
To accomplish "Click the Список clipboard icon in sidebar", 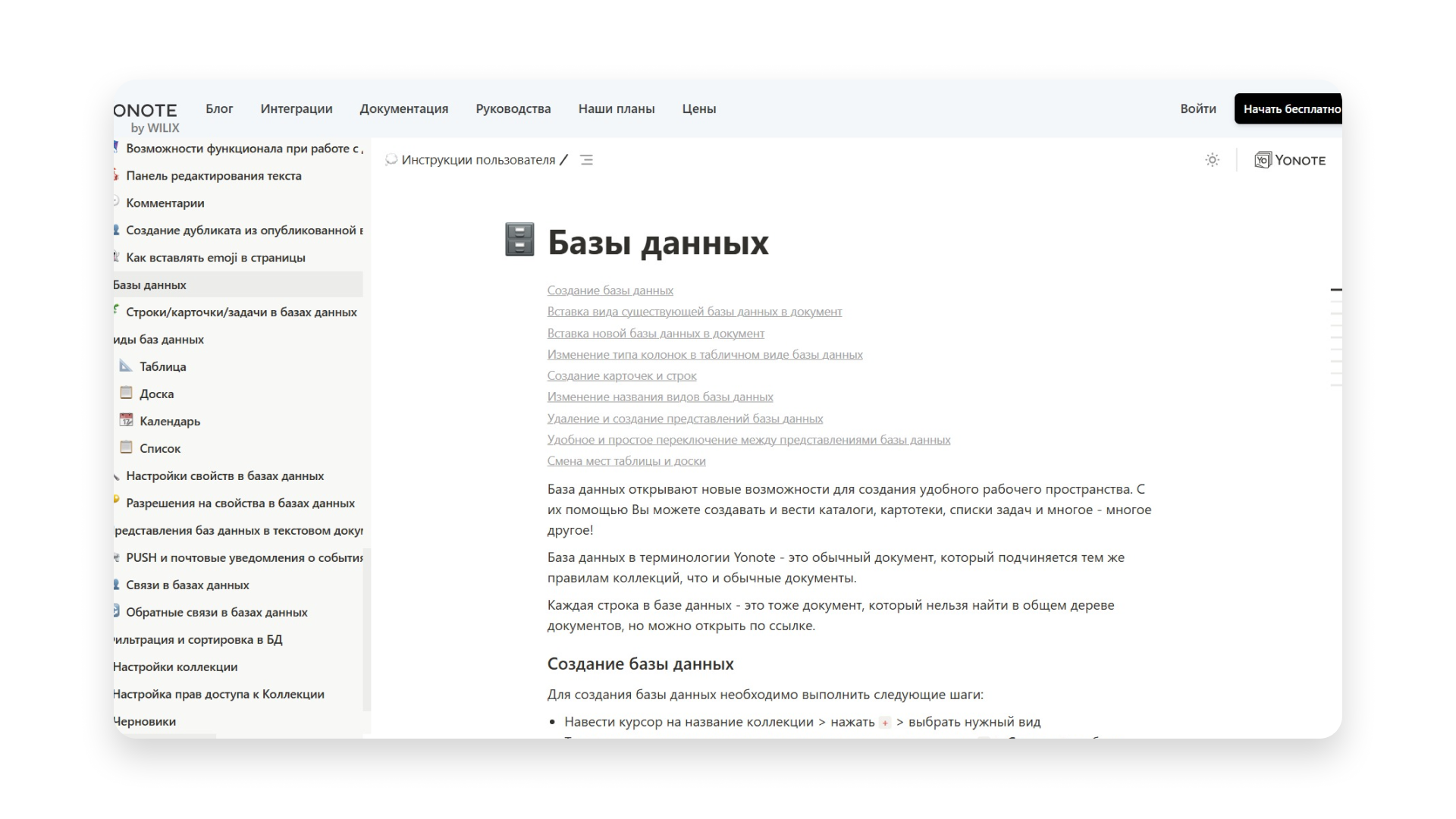I will 126,447.
